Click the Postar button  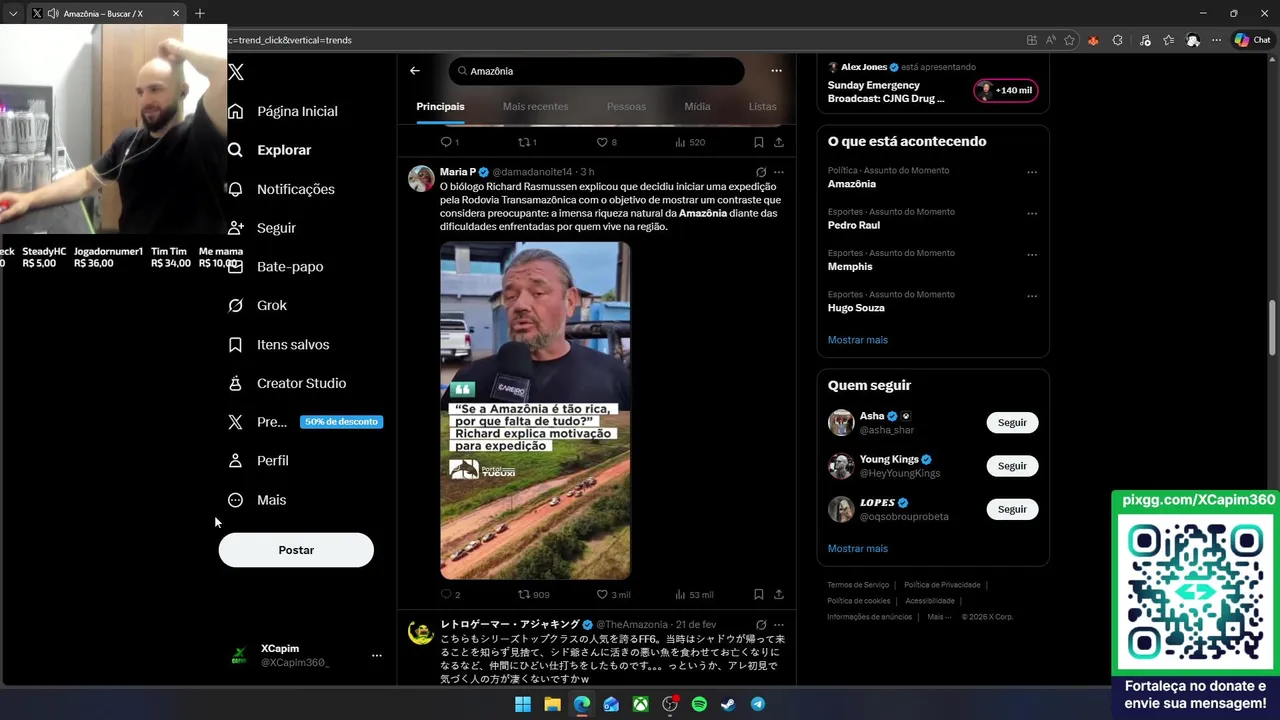tap(296, 550)
